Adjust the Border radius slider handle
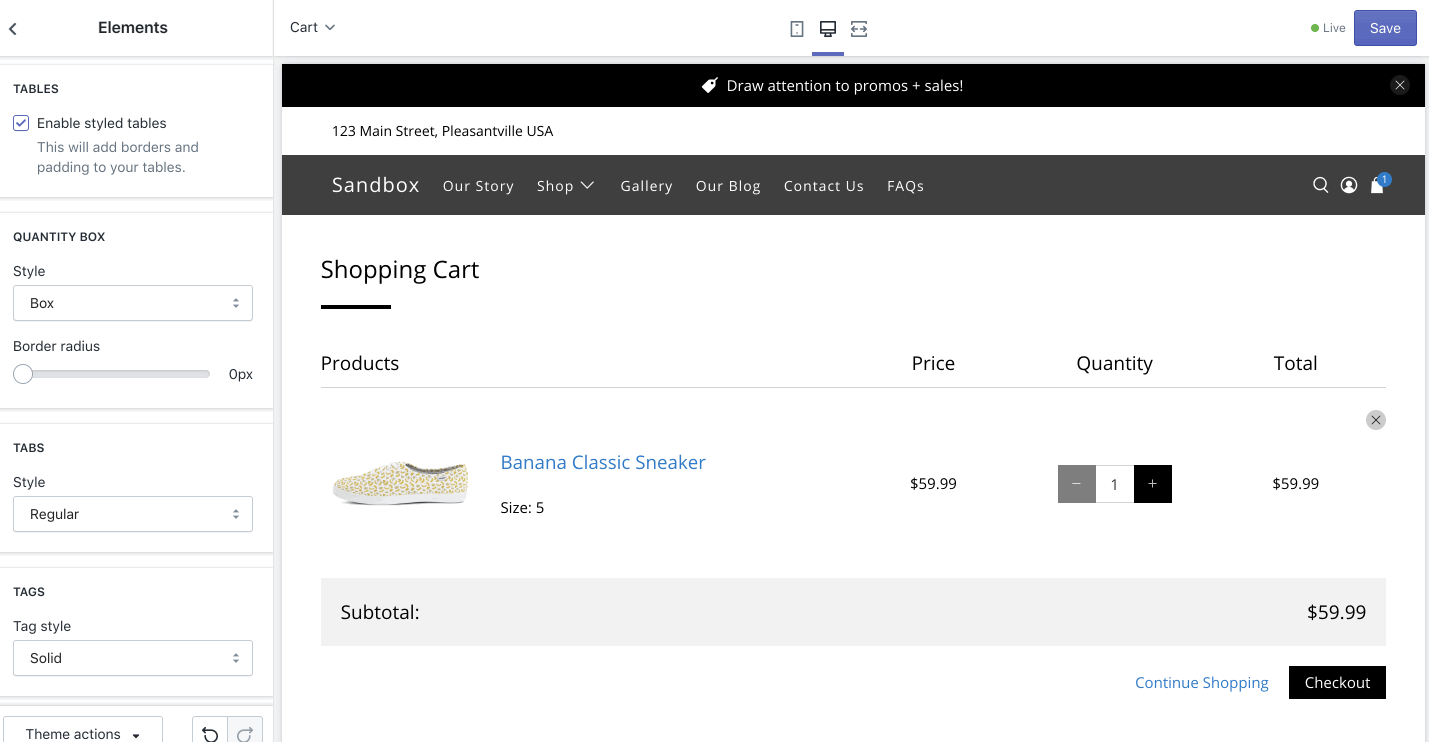Viewport: 1429px width, 742px height. (23, 374)
